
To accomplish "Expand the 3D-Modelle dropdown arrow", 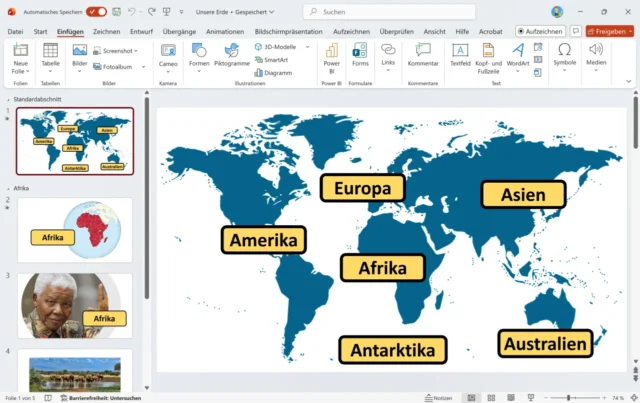I will tap(307, 47).
